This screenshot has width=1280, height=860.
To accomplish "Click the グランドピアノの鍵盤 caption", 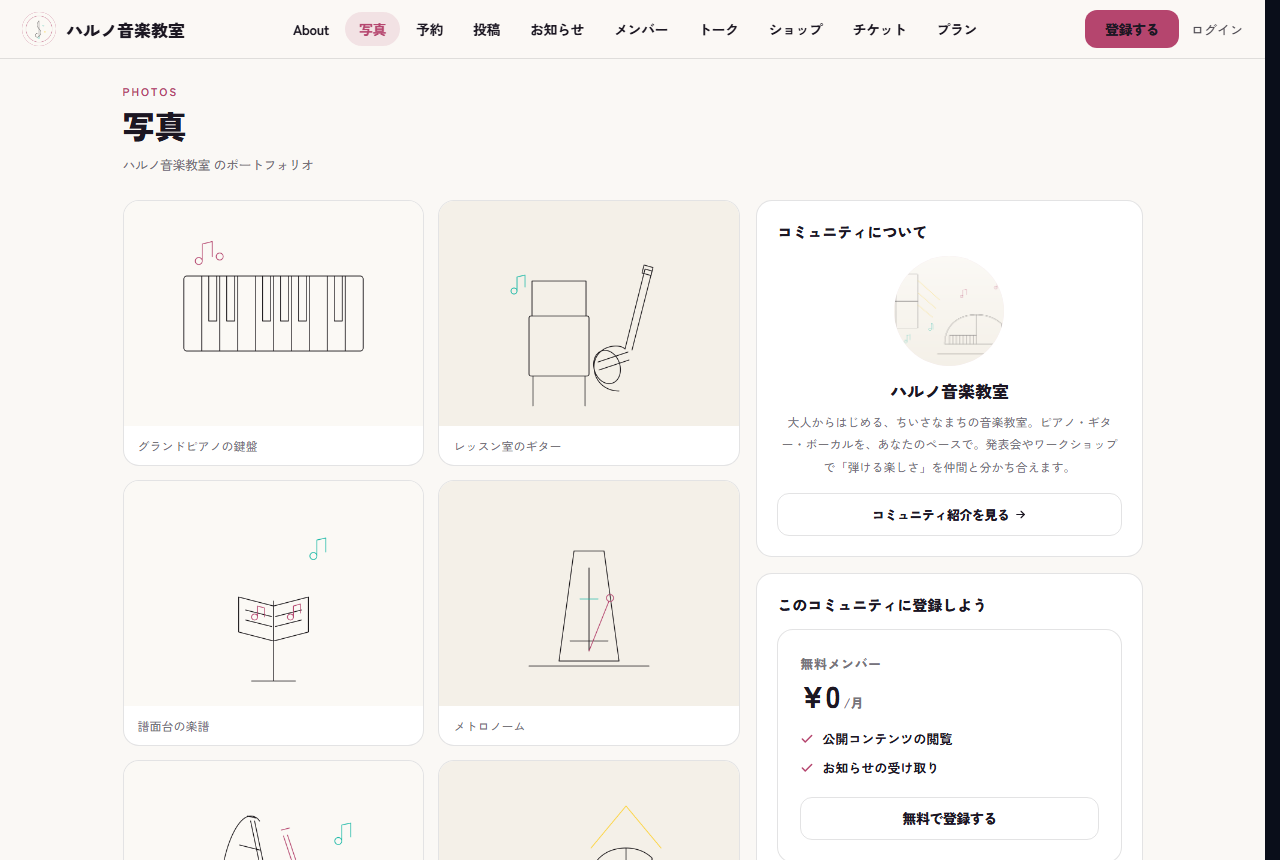I will click(198, 447).
